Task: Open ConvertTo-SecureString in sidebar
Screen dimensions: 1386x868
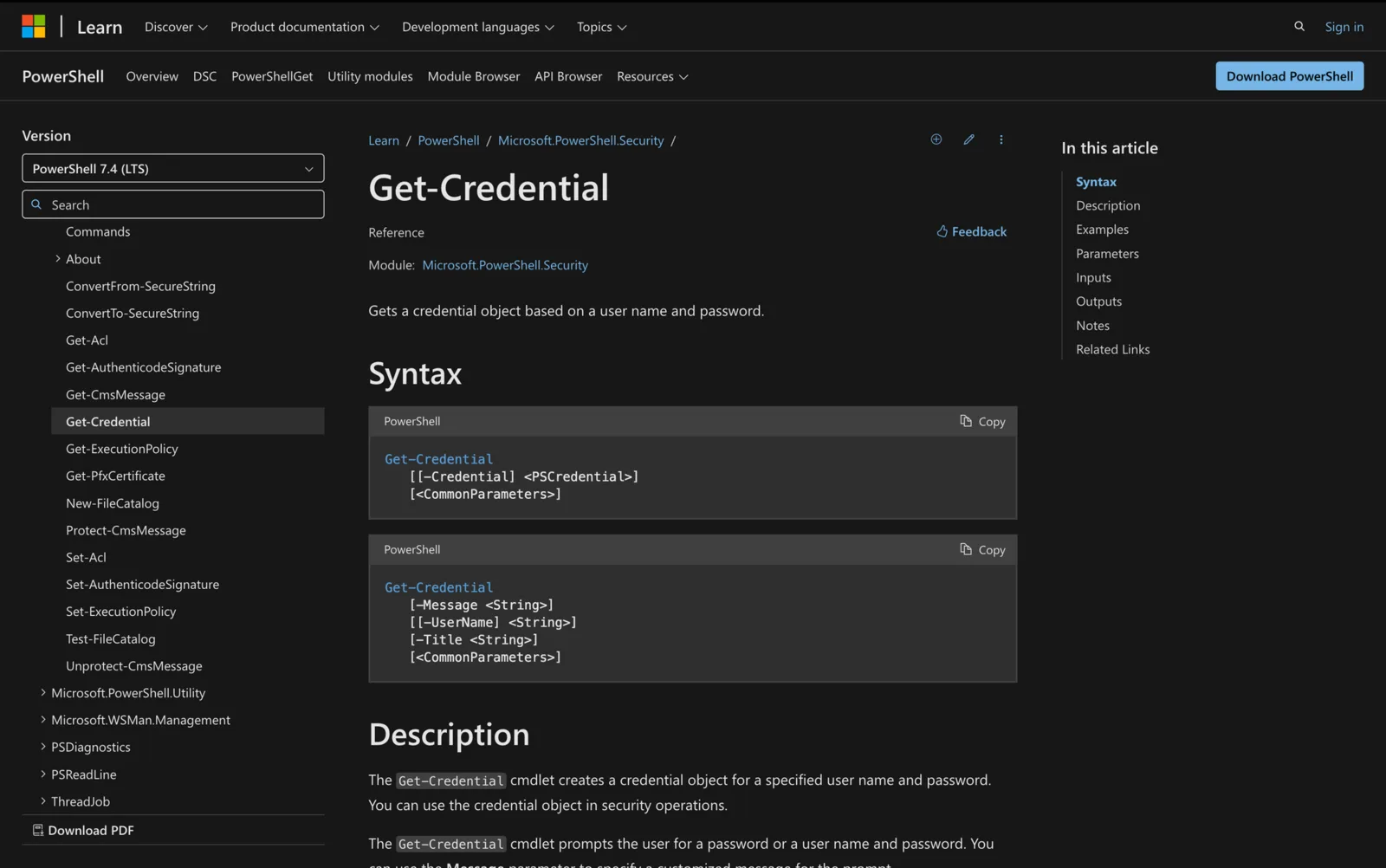Action: coord(133,313)
